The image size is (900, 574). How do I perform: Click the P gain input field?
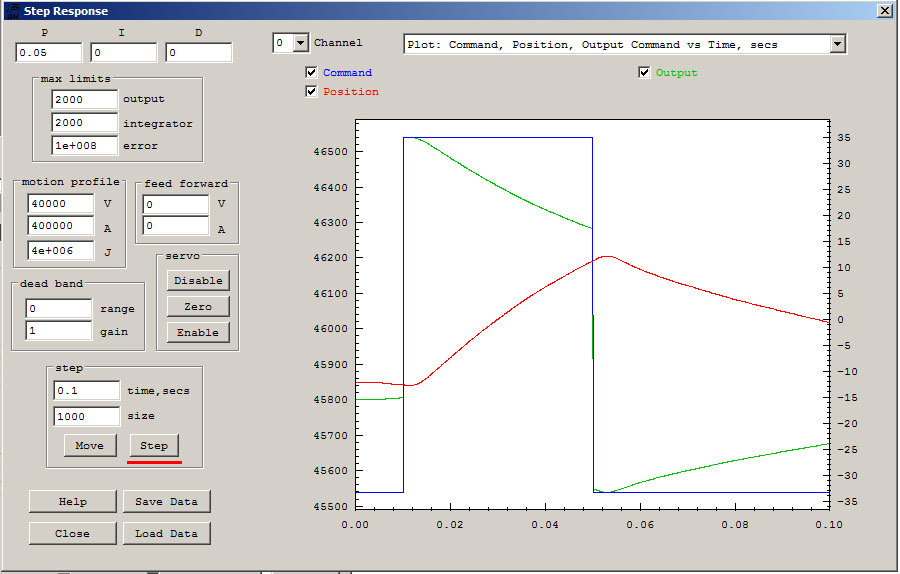click(x=49, y=52)
